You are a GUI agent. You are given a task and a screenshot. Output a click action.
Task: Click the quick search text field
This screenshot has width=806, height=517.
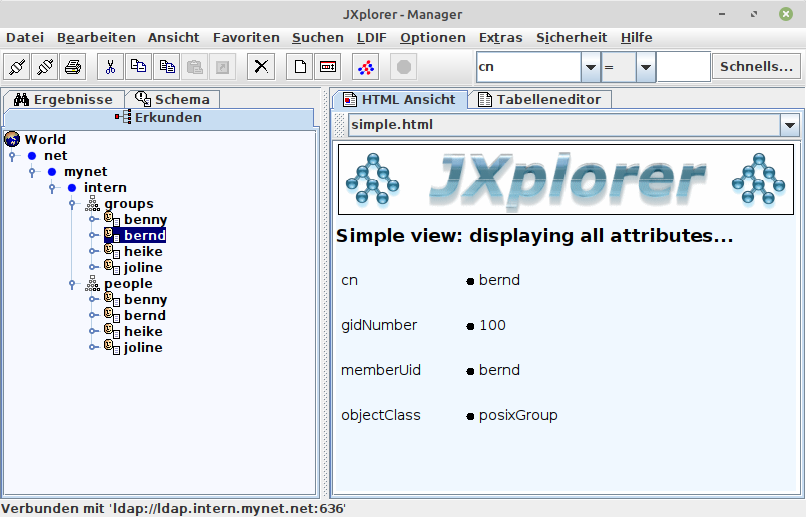(x=683, y=67)
